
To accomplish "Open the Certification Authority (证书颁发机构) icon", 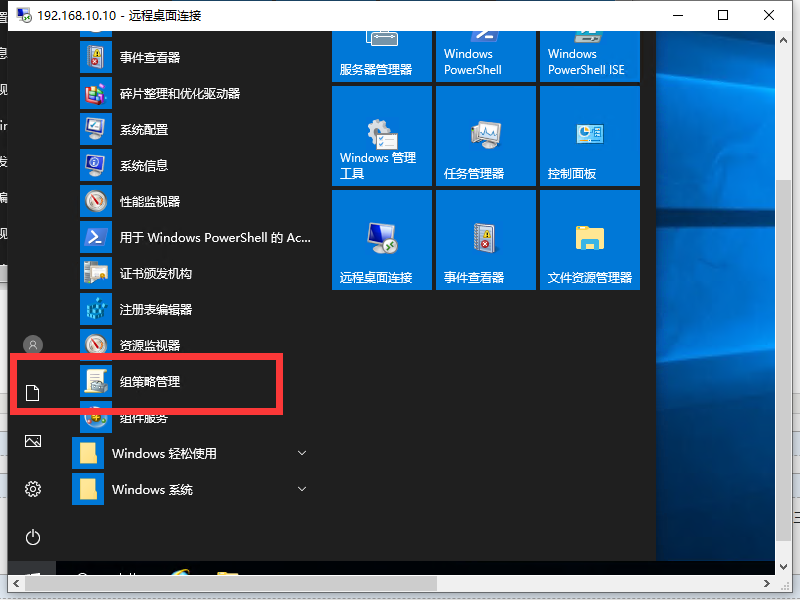I will click(96, 273).
